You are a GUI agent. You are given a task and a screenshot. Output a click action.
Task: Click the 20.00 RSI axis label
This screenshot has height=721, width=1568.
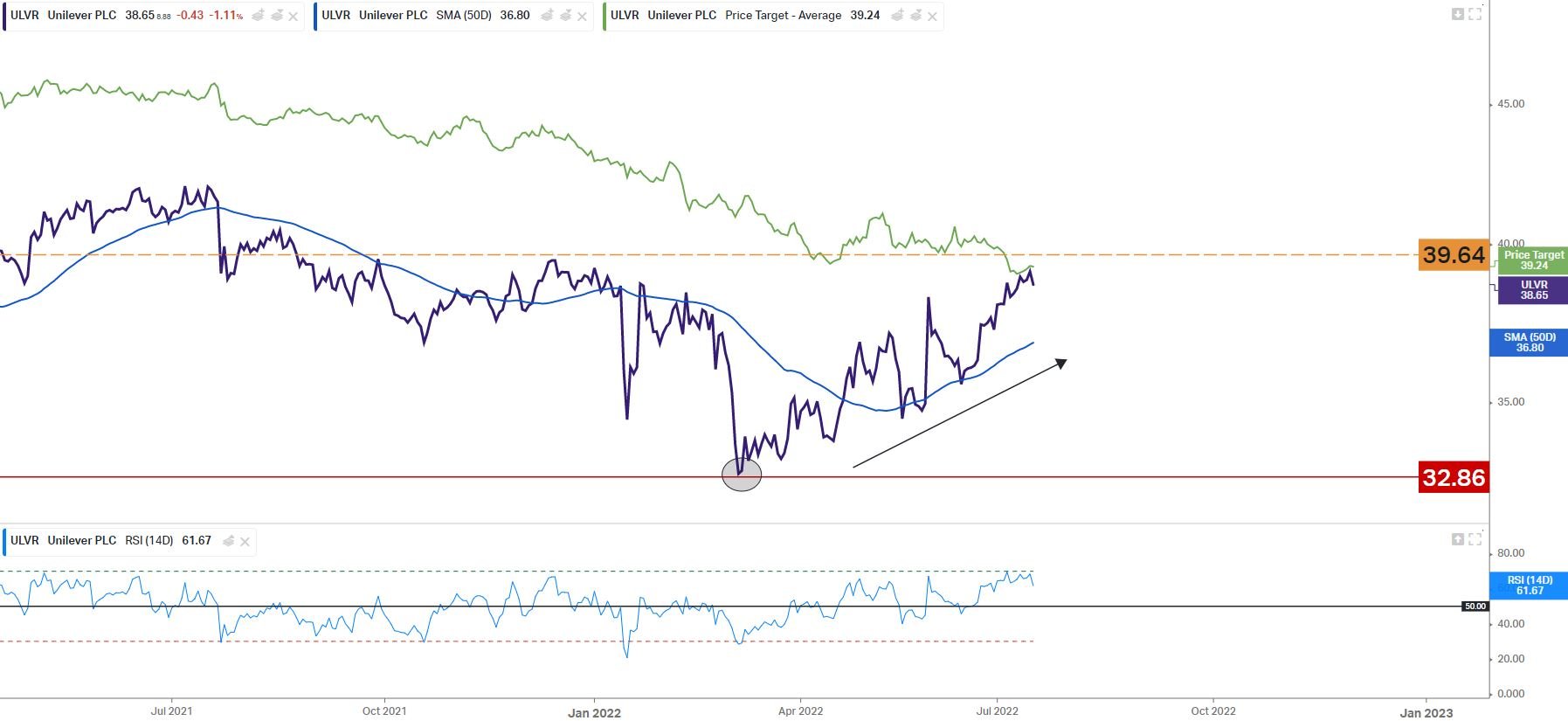(x=1510, y=659)
